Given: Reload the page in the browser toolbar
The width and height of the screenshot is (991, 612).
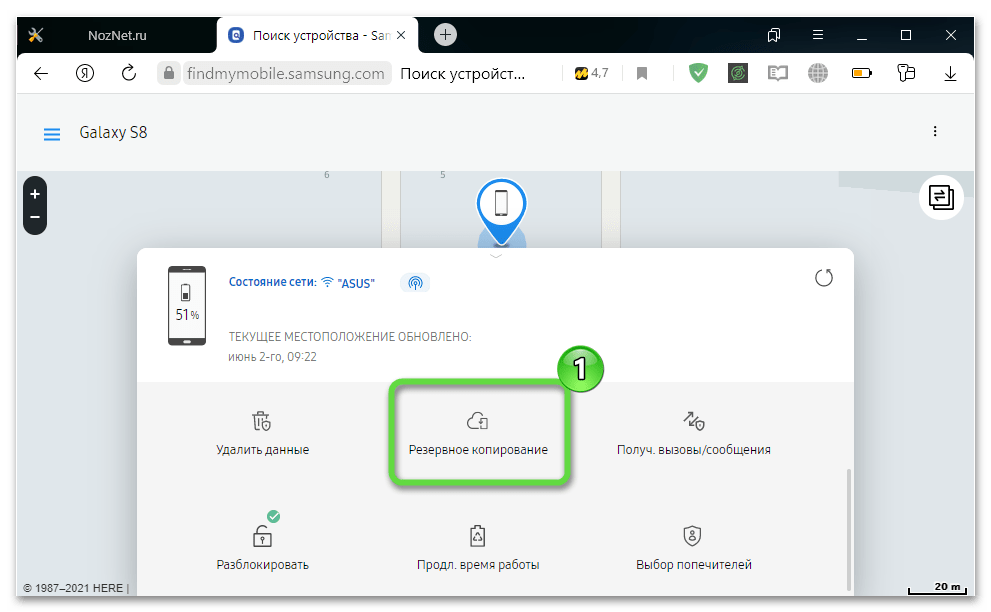Looking at the screenshot, I should coord(129,73).
